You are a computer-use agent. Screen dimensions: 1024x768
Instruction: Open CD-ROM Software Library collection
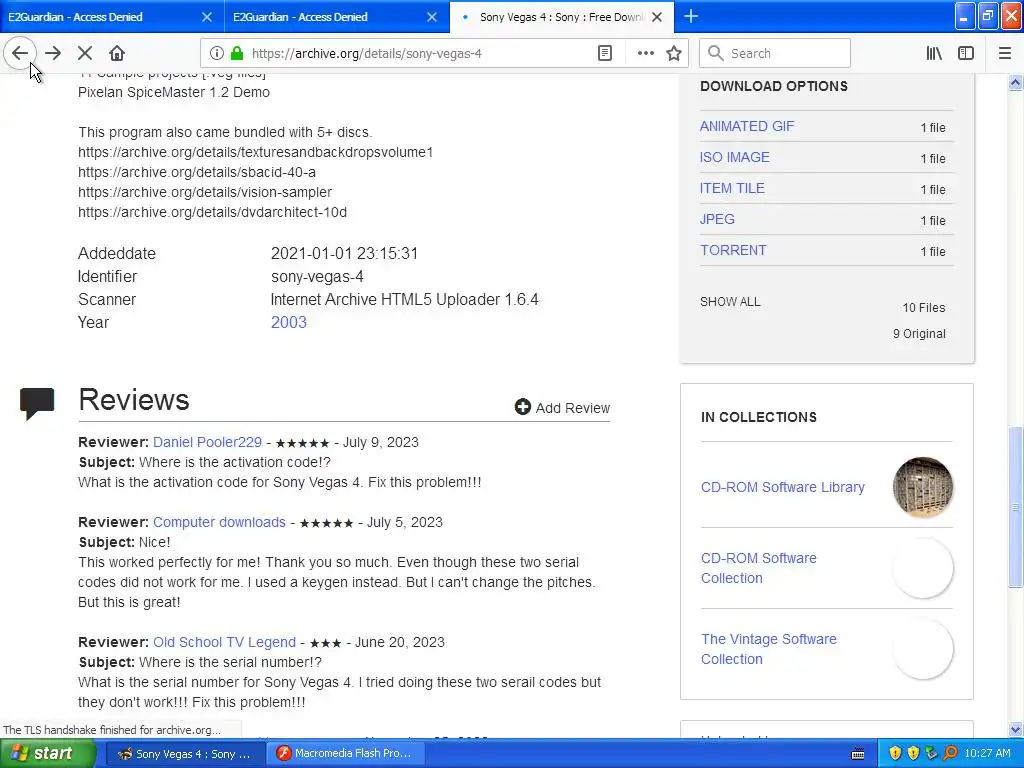(x=782, y=487)
